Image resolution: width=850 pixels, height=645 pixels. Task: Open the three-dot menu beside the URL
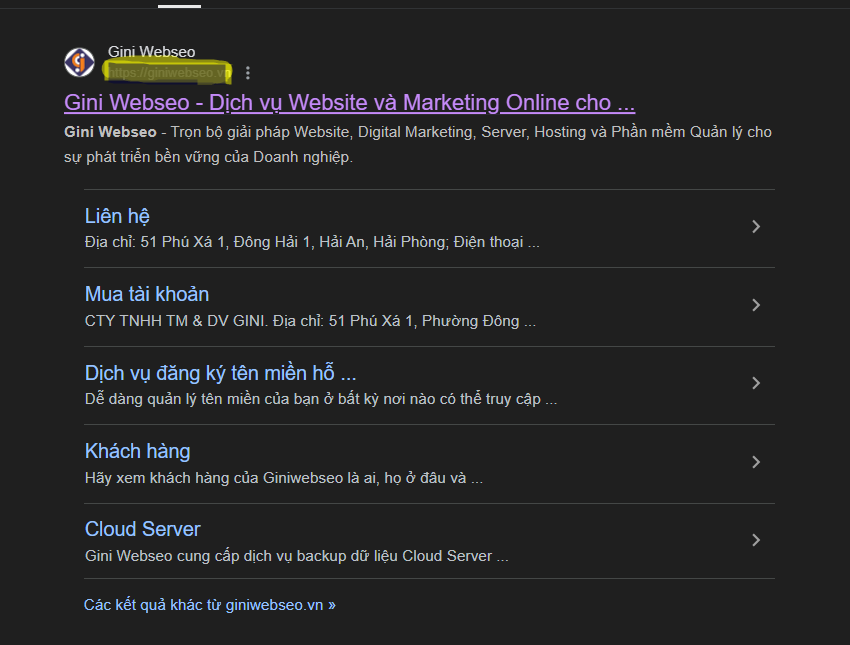tap(248, 73)
